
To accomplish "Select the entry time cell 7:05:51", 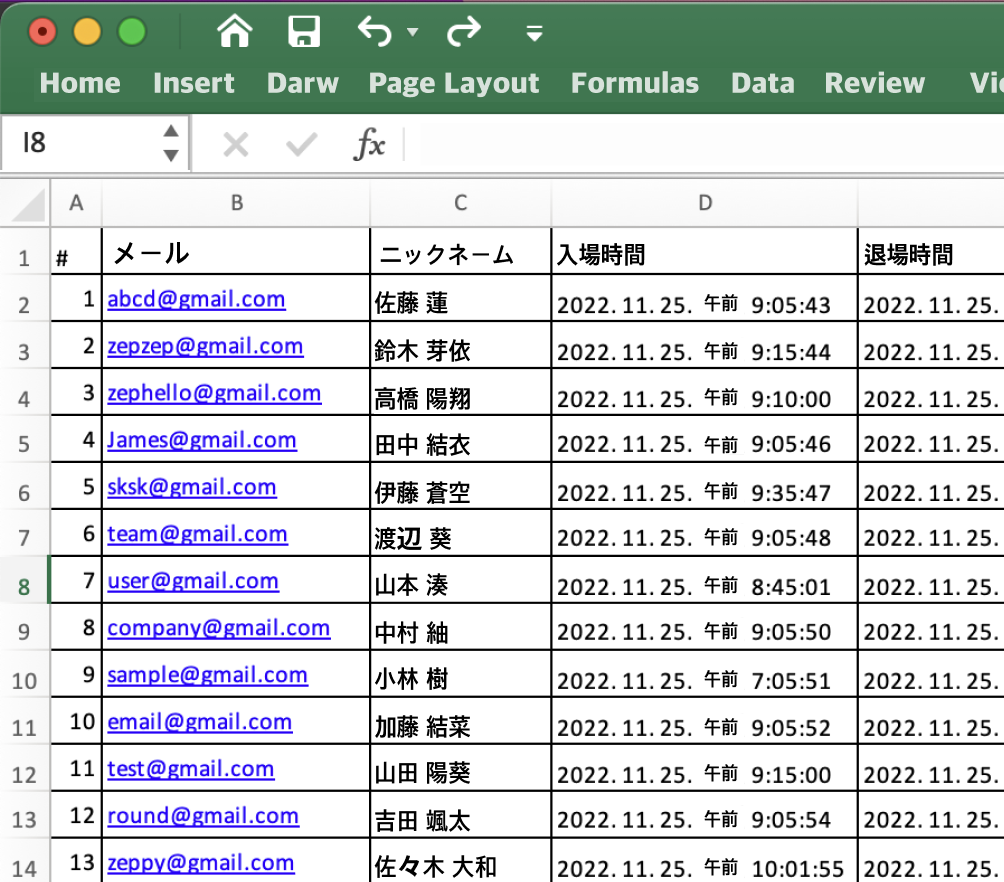I will click(704, 674).
